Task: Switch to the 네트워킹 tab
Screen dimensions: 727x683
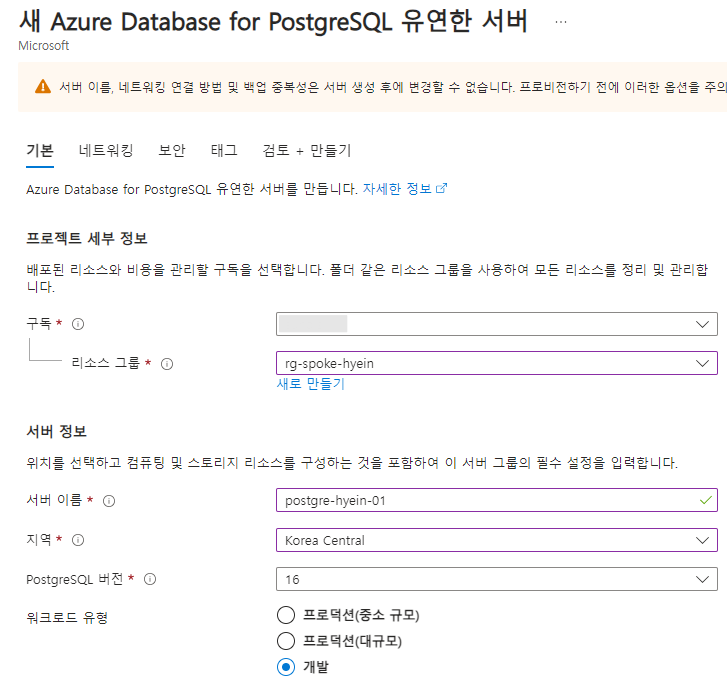Action: [x=106, y=151]
